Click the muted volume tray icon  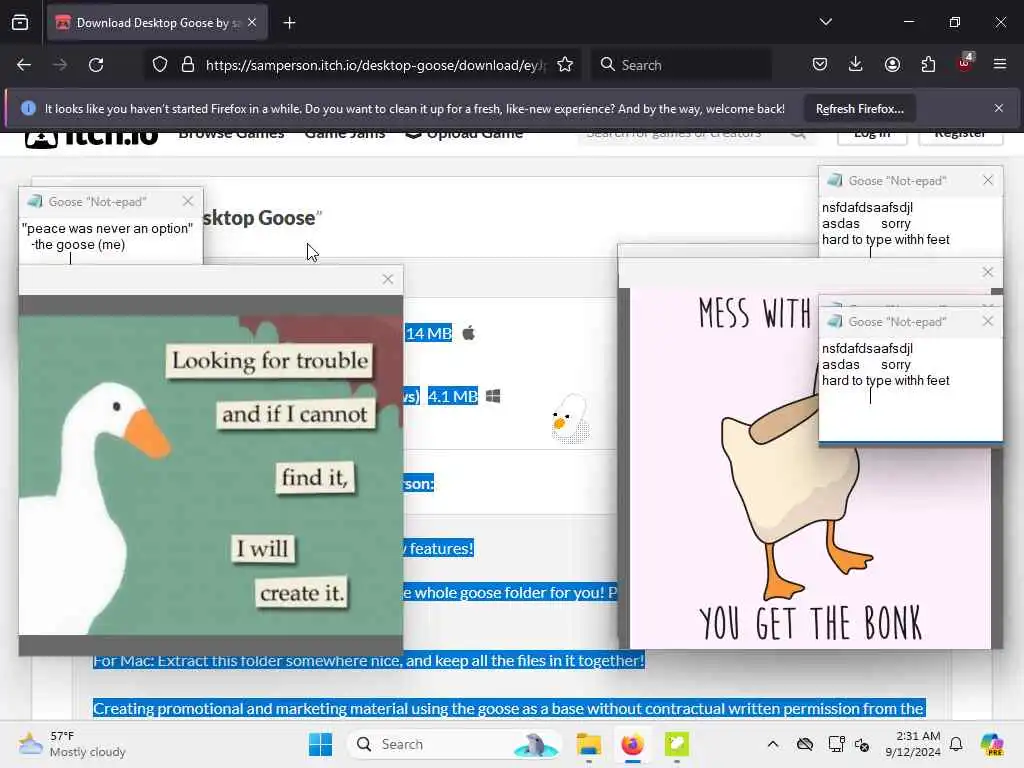[862, 744]
